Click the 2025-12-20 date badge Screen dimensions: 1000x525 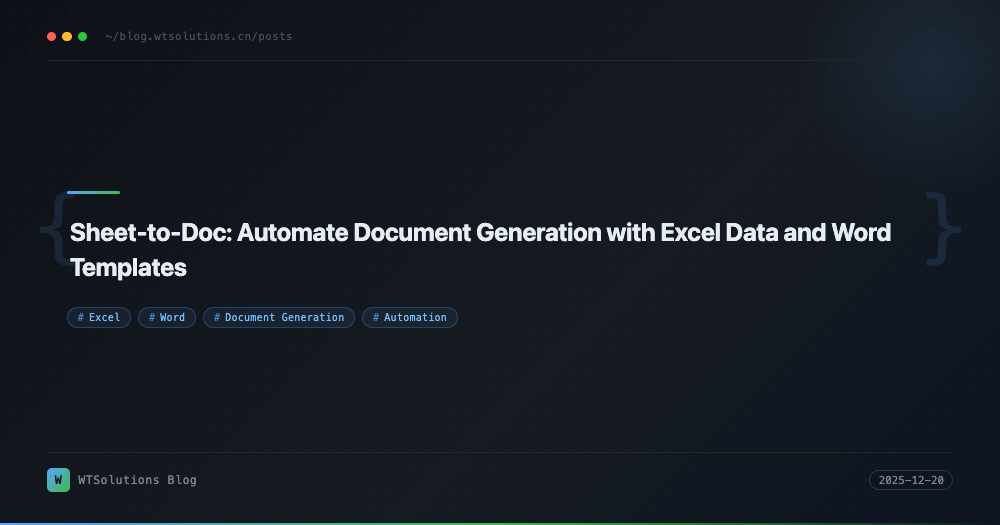tap(911, 480)
